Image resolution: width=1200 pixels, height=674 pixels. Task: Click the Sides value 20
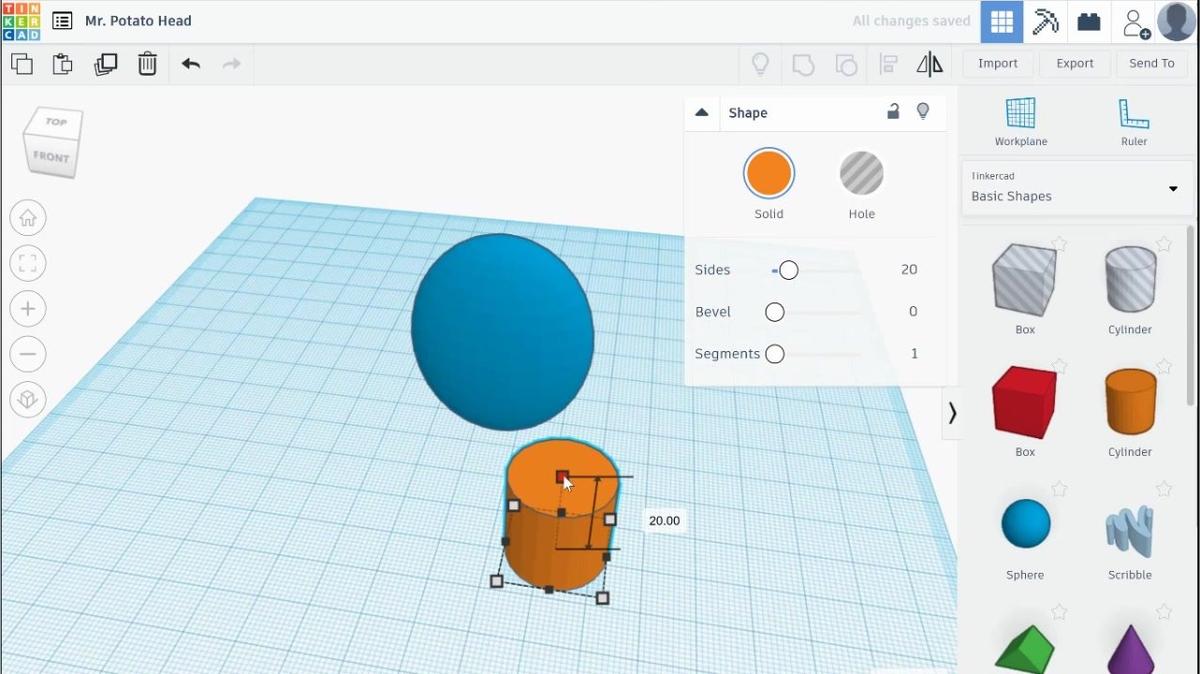(x=909, y=270)
